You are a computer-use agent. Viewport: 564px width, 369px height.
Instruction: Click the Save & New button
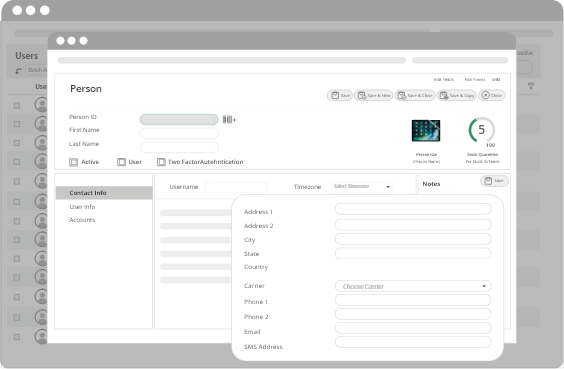click(373, 95)
